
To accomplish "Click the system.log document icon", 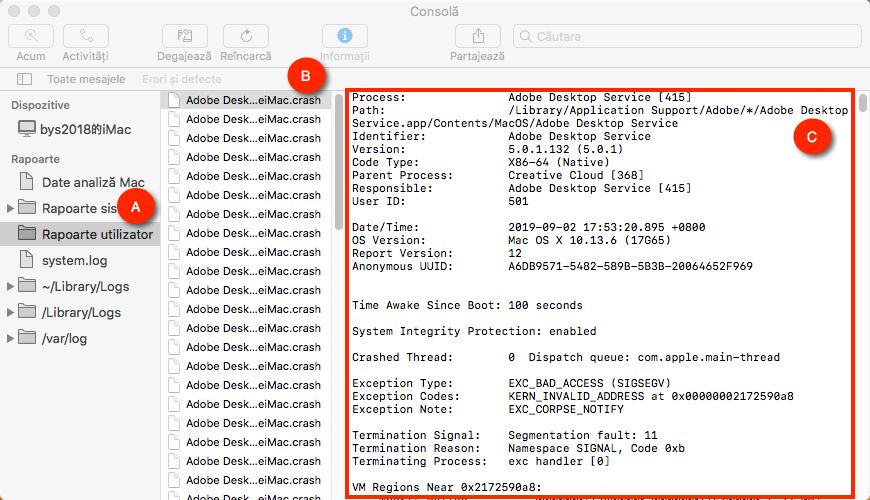I will pos(26,260).
